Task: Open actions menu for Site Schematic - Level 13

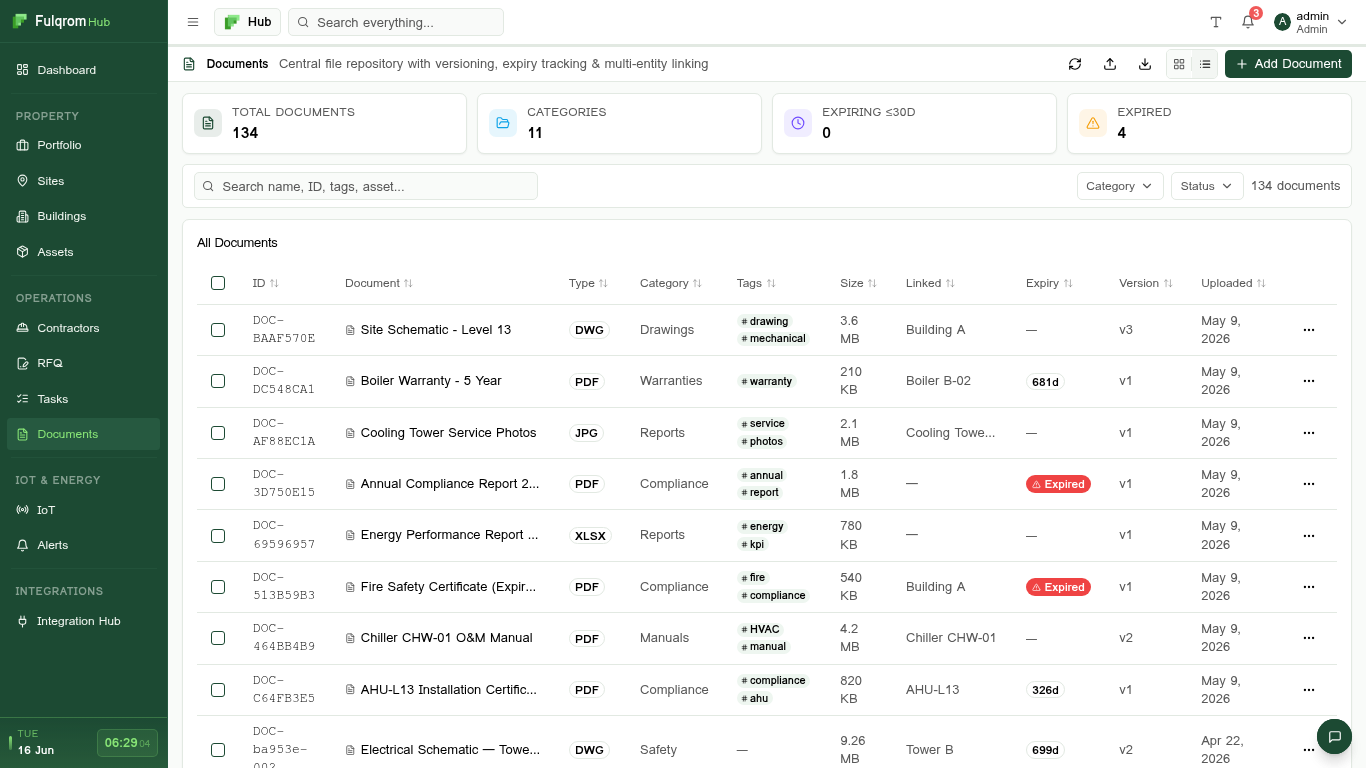Action: (x=1309, y=330)
